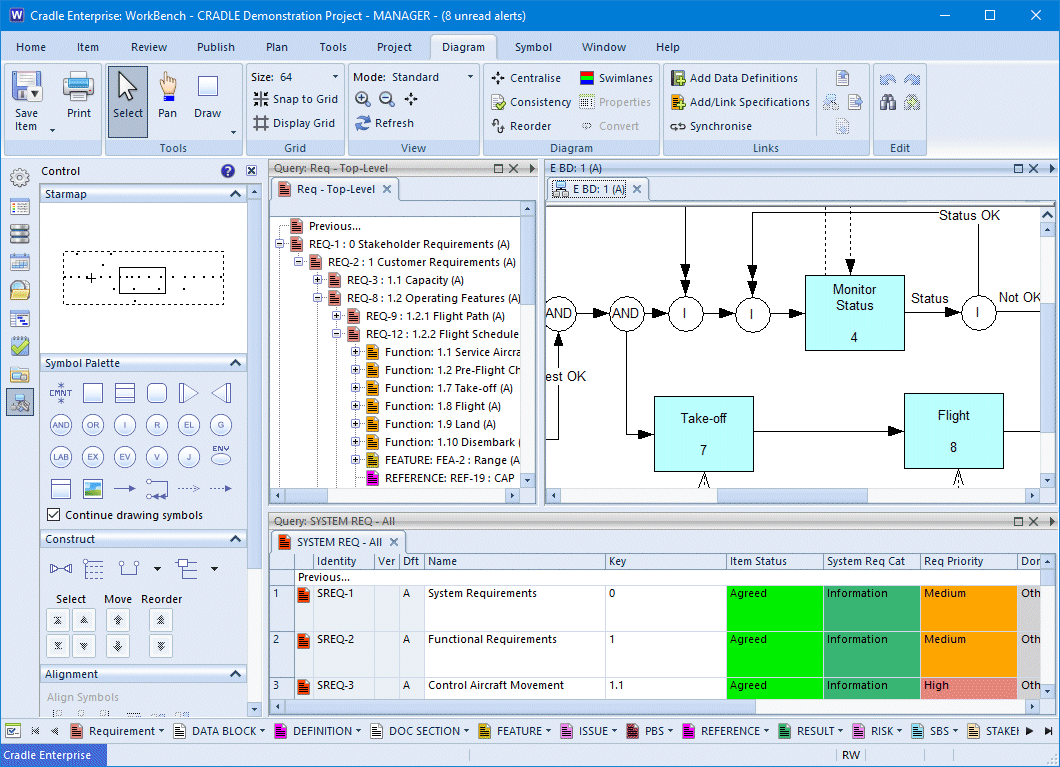Screen dimensions: 1060x767
Task: Activate the Draw tool
Action: (x=208, y=96)
